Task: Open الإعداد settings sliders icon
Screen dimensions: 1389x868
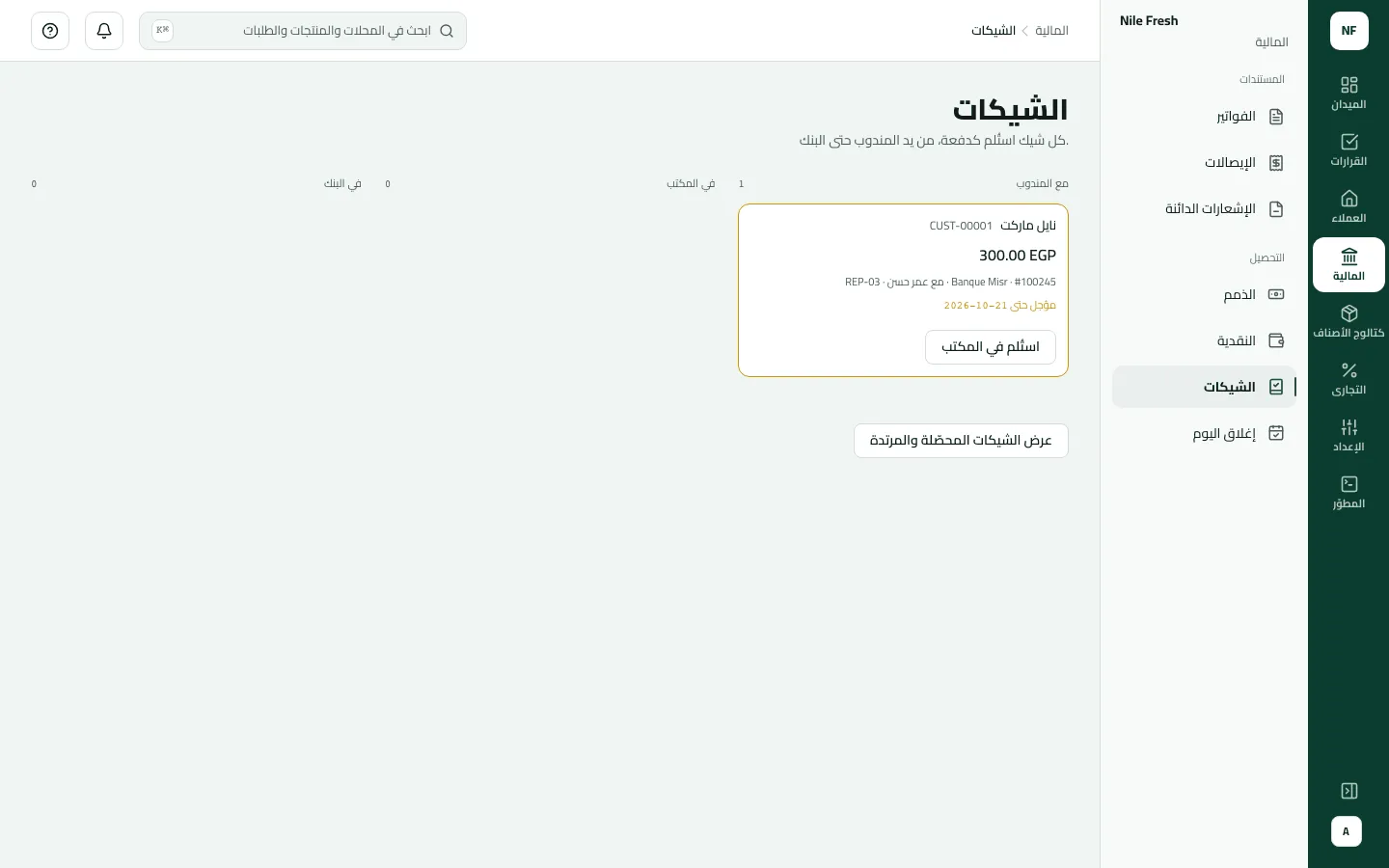Action: coord(1348,427)
